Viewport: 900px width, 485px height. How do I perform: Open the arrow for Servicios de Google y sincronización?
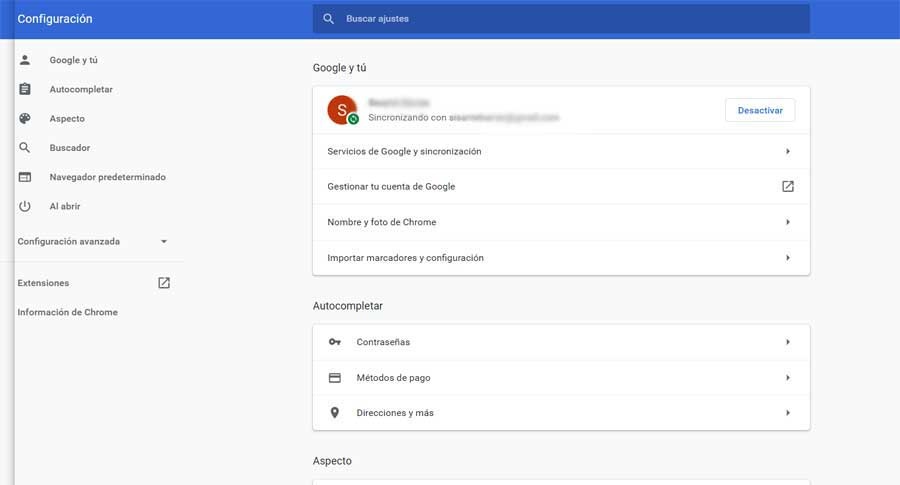point(788,151)
